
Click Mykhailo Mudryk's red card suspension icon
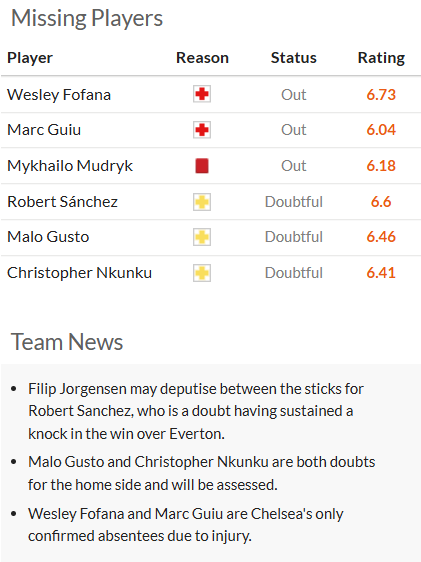pos(202,166)
